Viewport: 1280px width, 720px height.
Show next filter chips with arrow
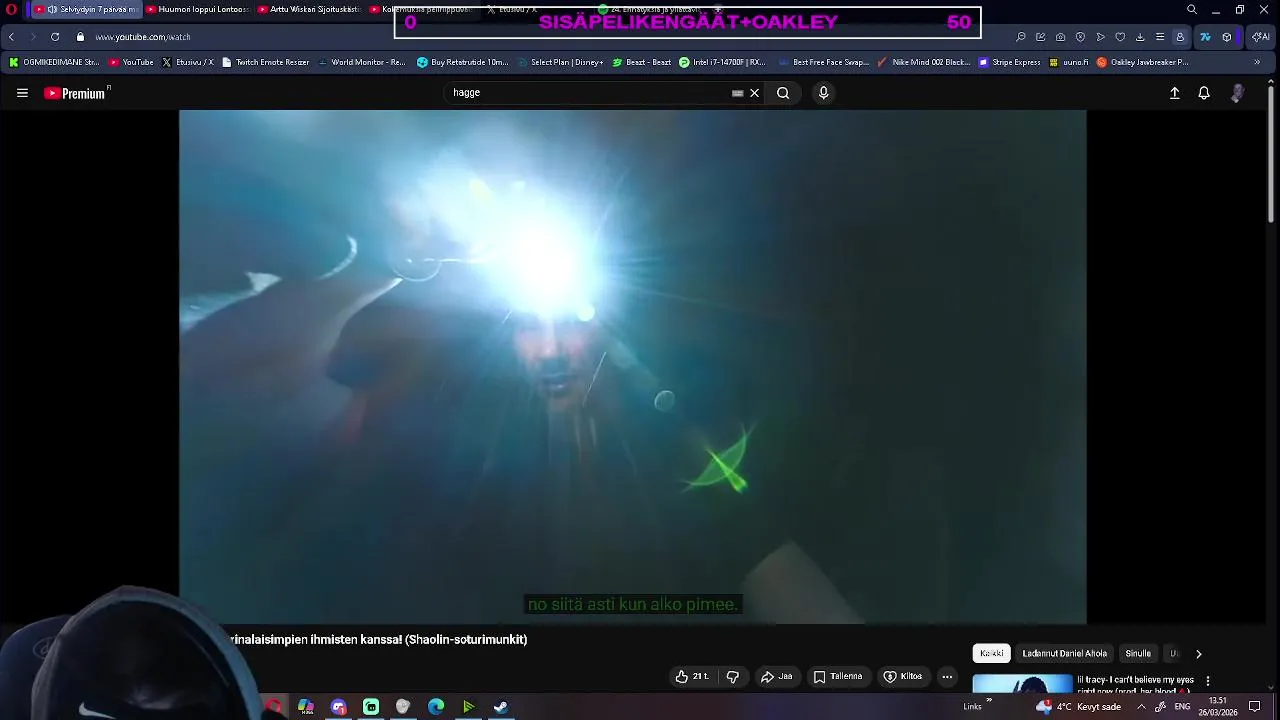pyautogui.click(x=1198, y=654)
